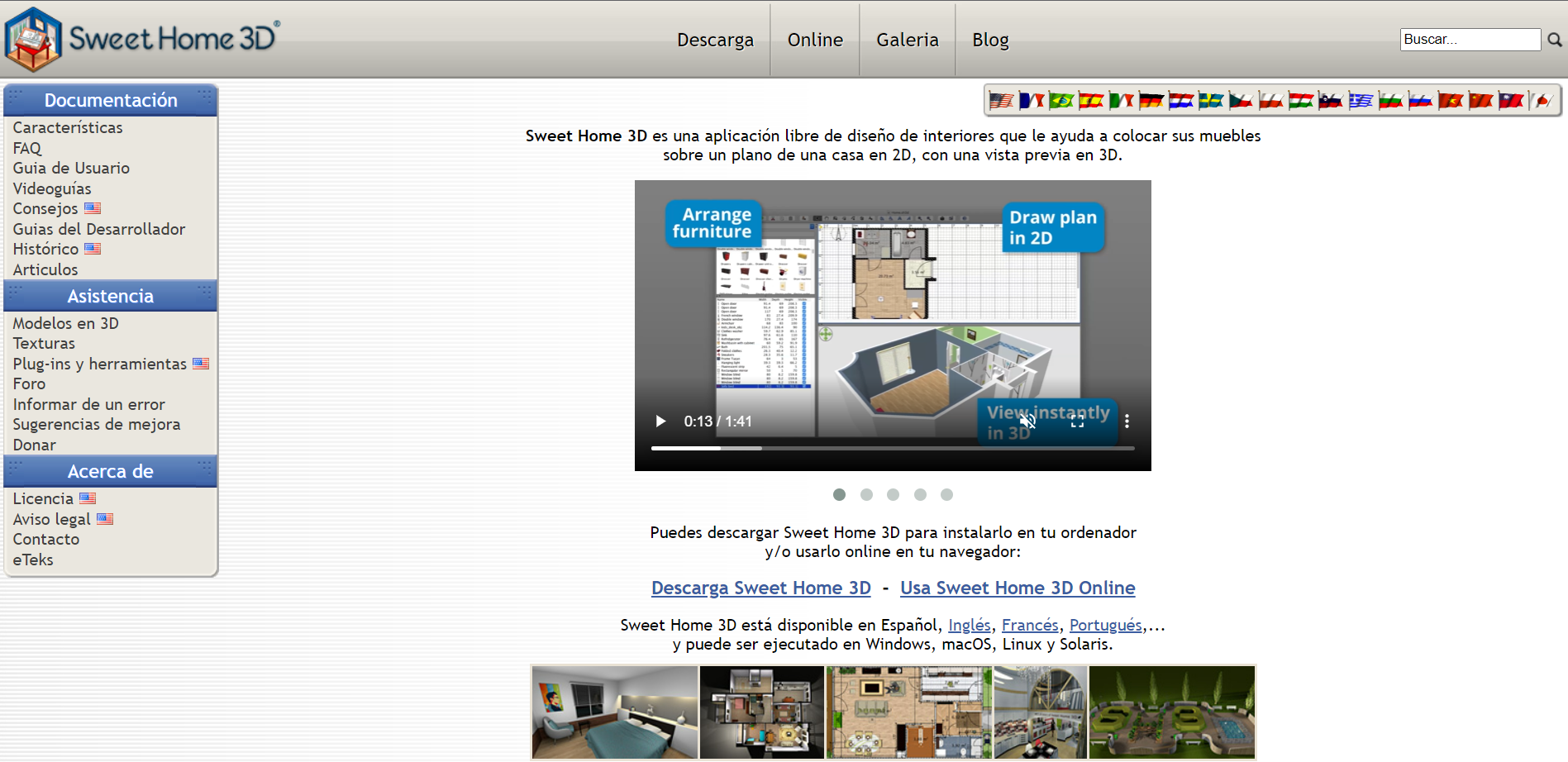Open the Consejos link
This screenshot has width=1568, height=762.
click(x=45, y=208)
